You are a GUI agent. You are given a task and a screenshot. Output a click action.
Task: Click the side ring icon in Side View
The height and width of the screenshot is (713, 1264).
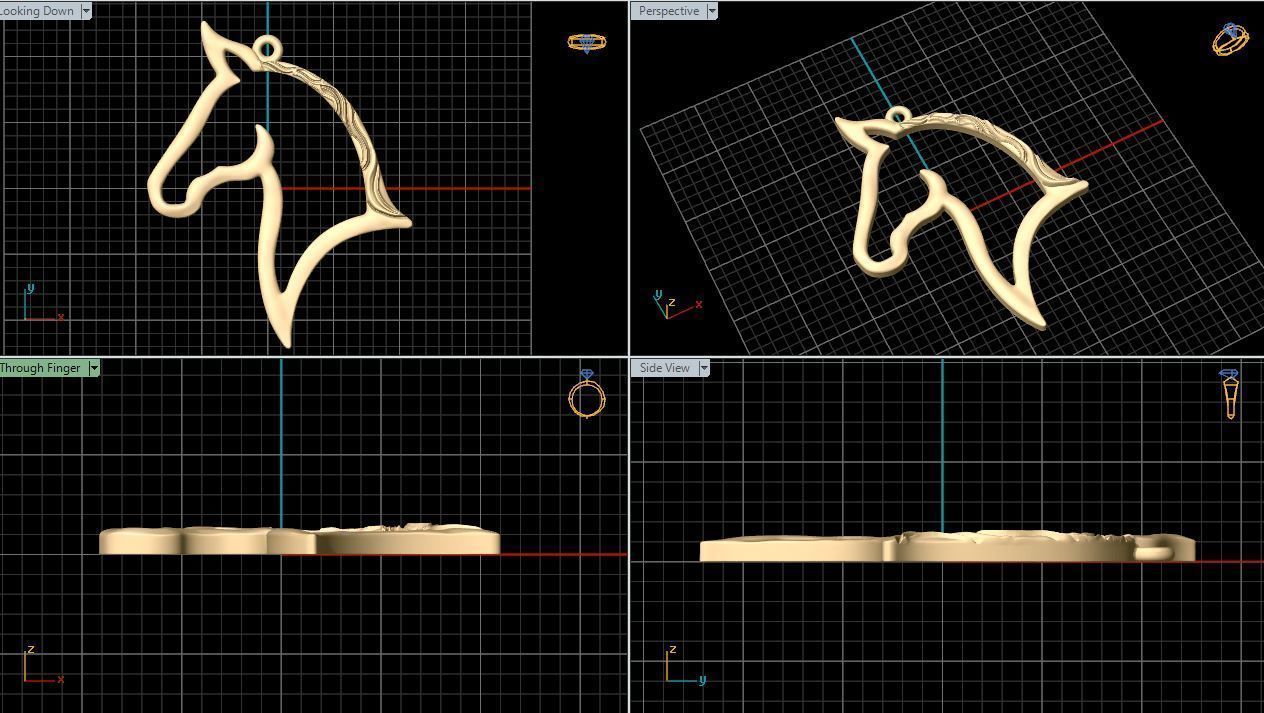[1230, 394]
